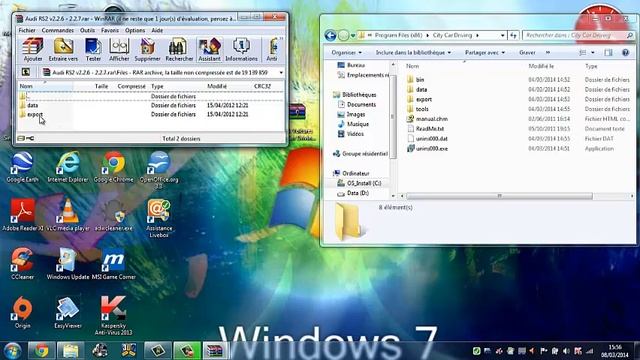Screen dimensions: 640x360
Task: Click the Ajouter icon in WinRAR toolbar
Action: pyautogui.click(x=33, y=49)
